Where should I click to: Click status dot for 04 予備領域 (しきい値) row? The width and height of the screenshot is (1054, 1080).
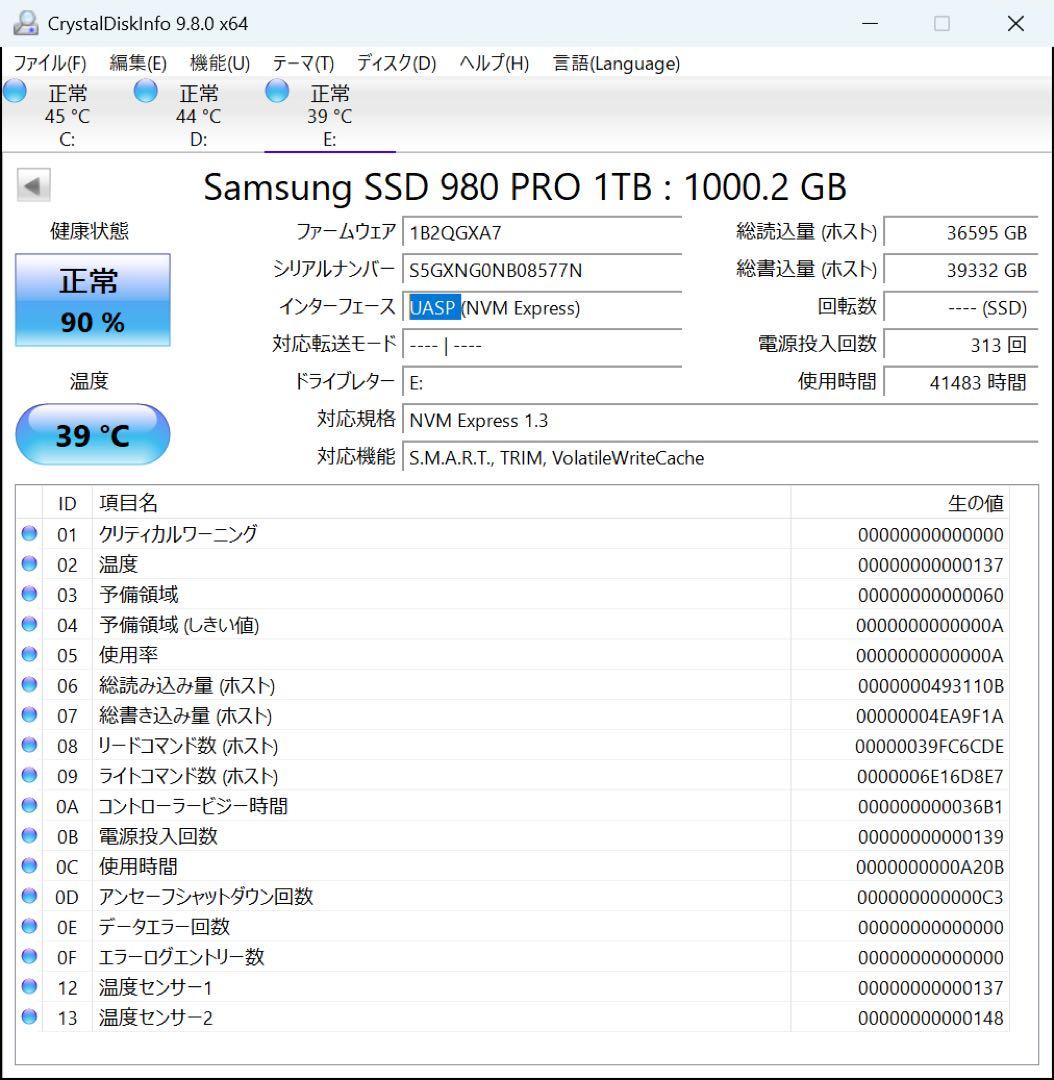pyautogui.click(x=29, y=624)
